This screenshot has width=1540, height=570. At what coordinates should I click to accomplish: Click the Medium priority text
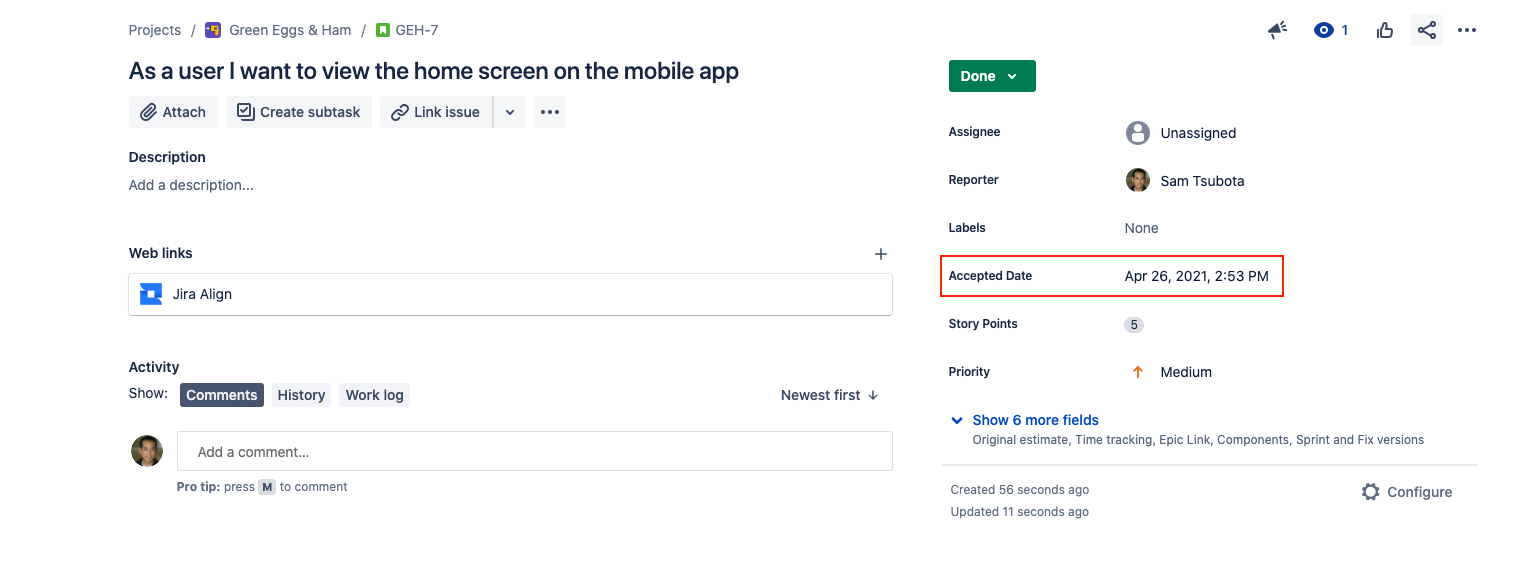(1186, 372)
